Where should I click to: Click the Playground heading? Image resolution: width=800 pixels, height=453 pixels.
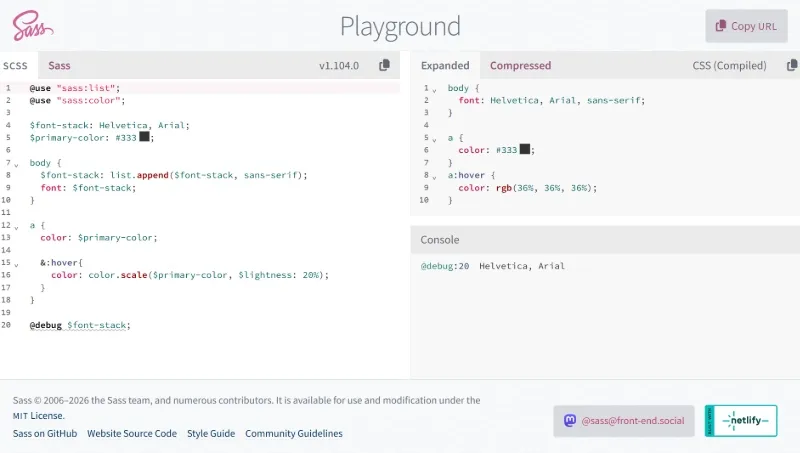click(x=401, y=27)
